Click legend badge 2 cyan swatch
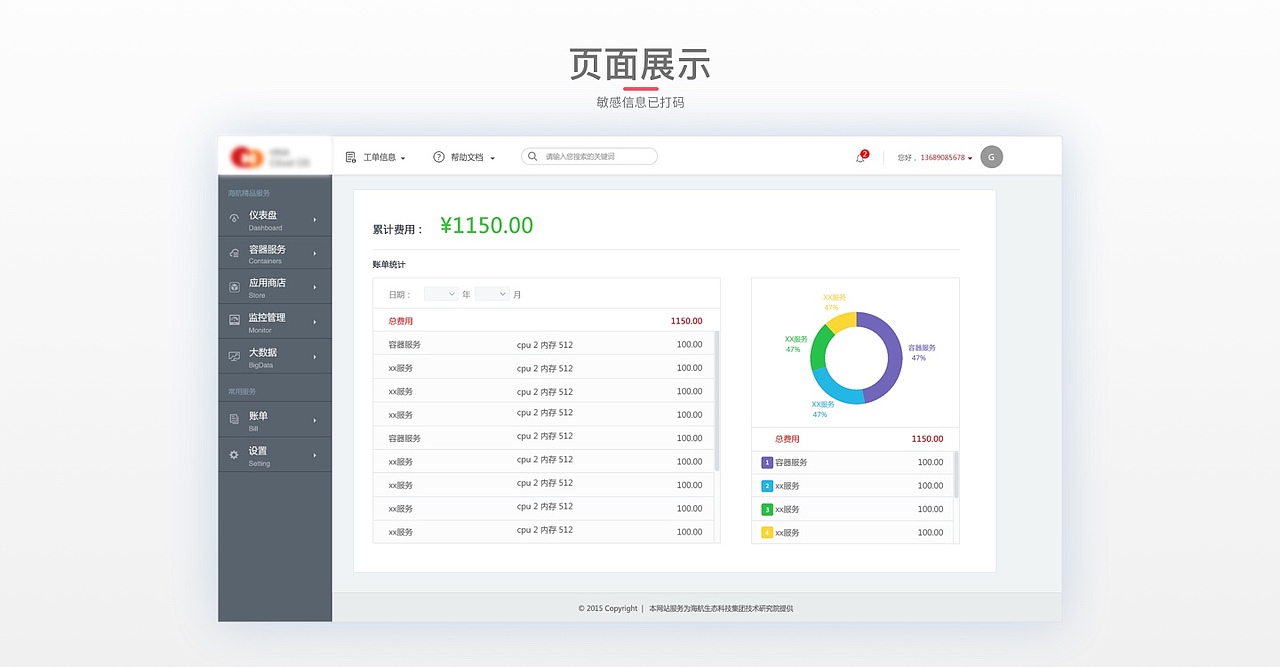The width and height of the screenshot is (1280, 667). point(767,486)
